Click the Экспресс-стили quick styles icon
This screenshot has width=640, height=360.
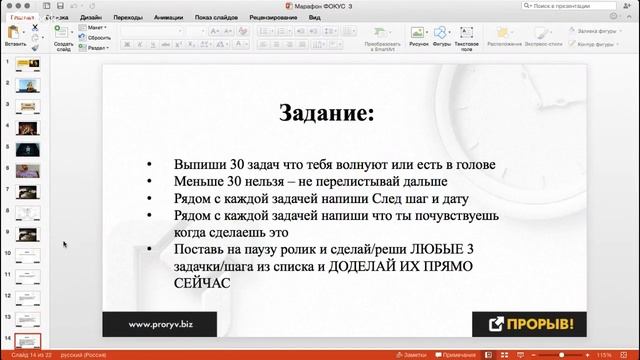click(x=542, y=32)
